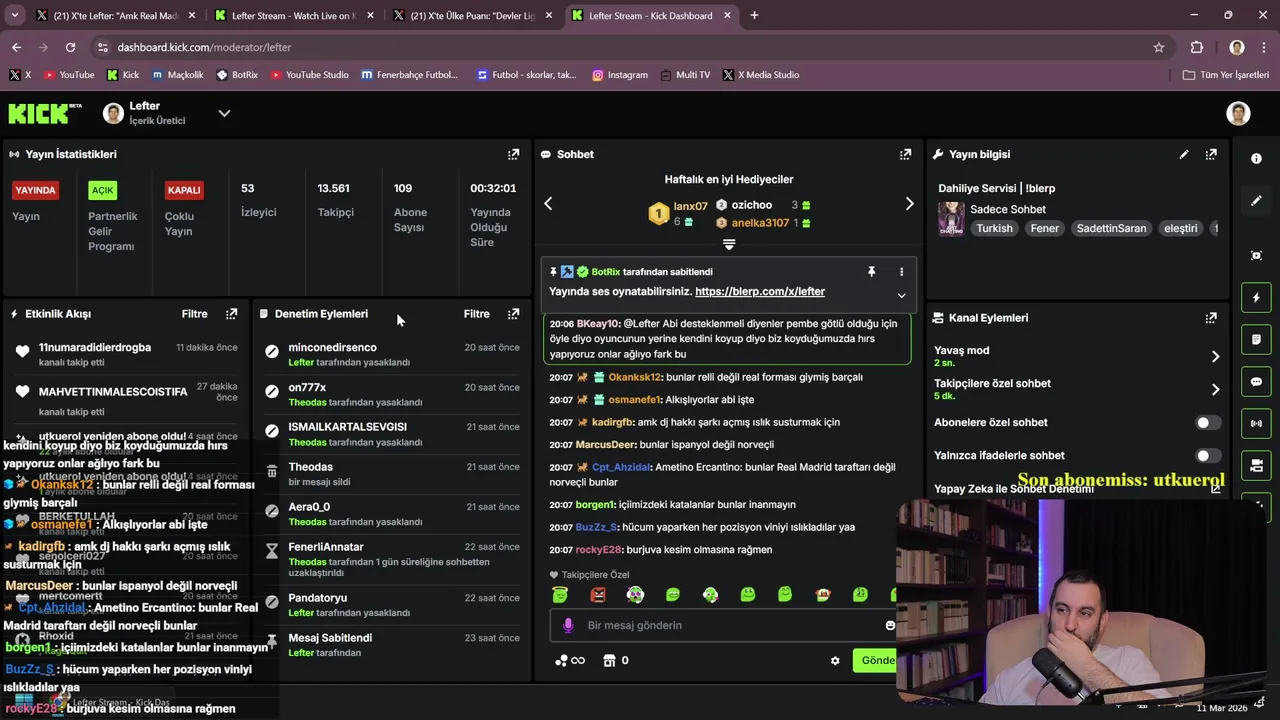Select the FenerliAnnatar timeout entry
The width and height of the screenshot is (1280, 720).
click(392, 560)
